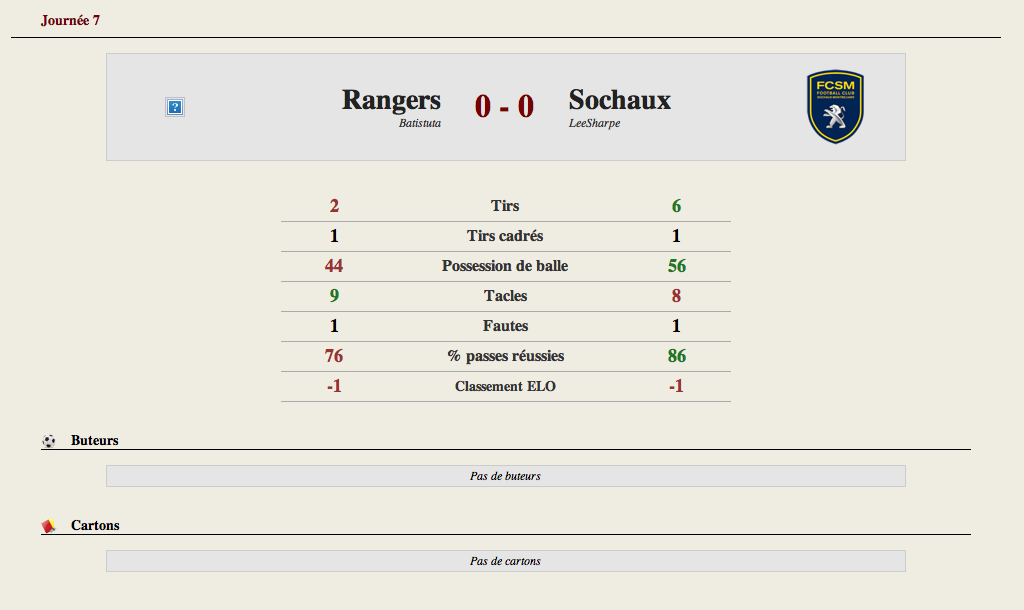Click the Classement ELO label
Viewport: 1024px width, 610px height.
505,387
